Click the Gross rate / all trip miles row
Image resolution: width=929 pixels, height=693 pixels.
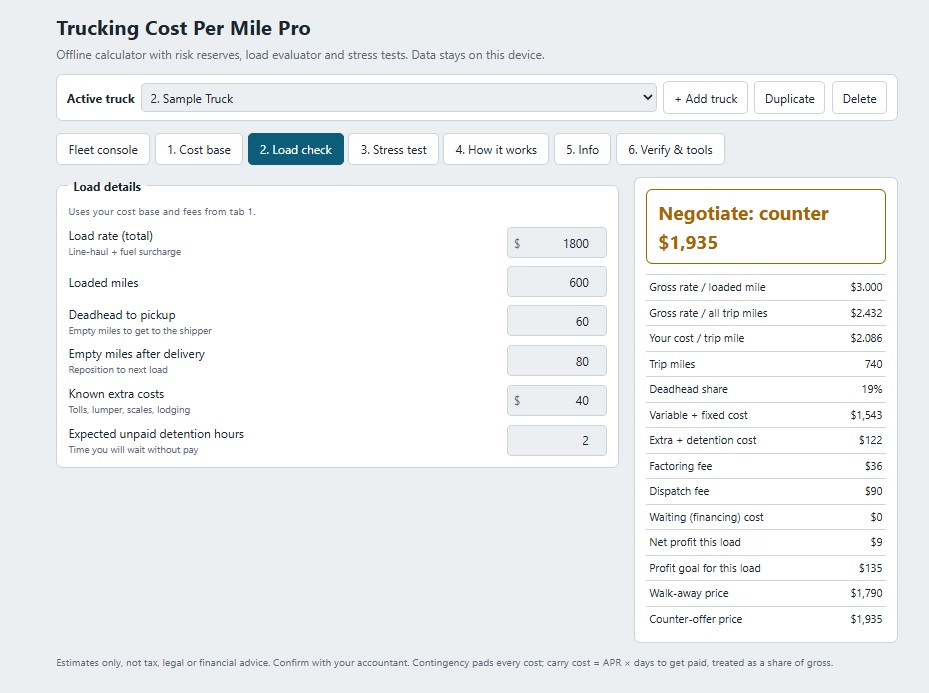(x=765, y=313)
